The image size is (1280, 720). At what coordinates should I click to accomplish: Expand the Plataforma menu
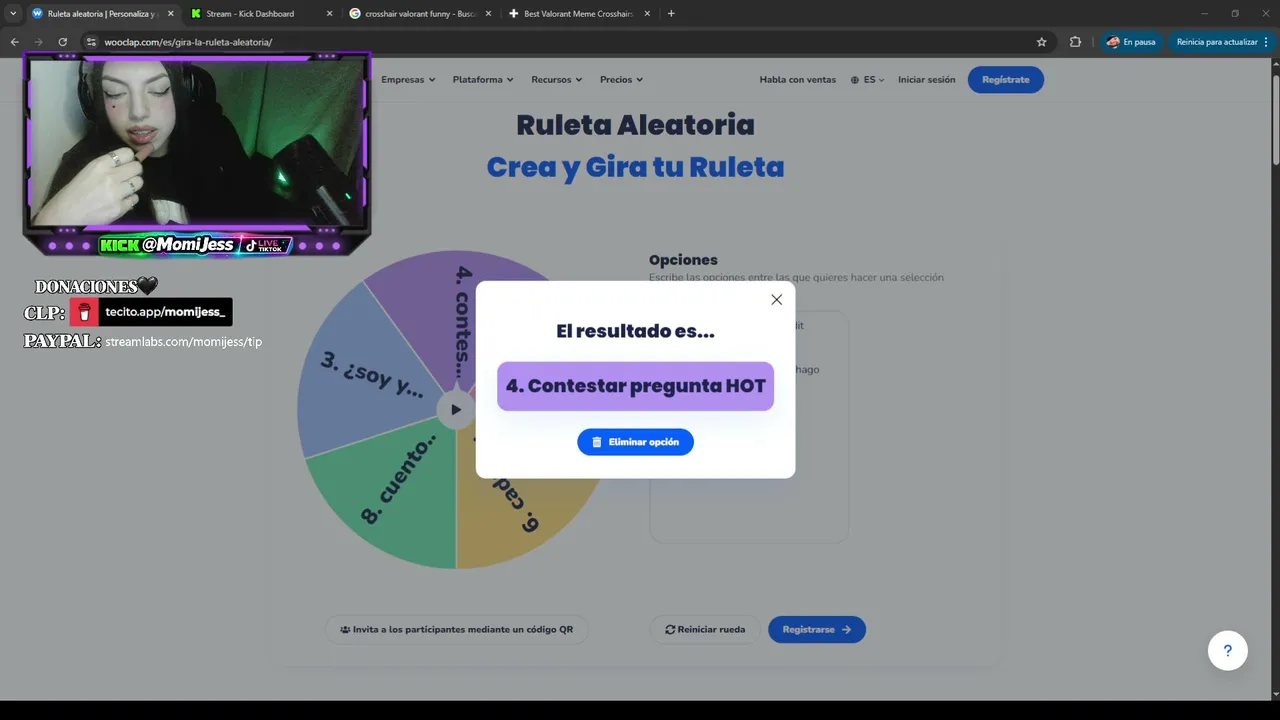point(483,80)
